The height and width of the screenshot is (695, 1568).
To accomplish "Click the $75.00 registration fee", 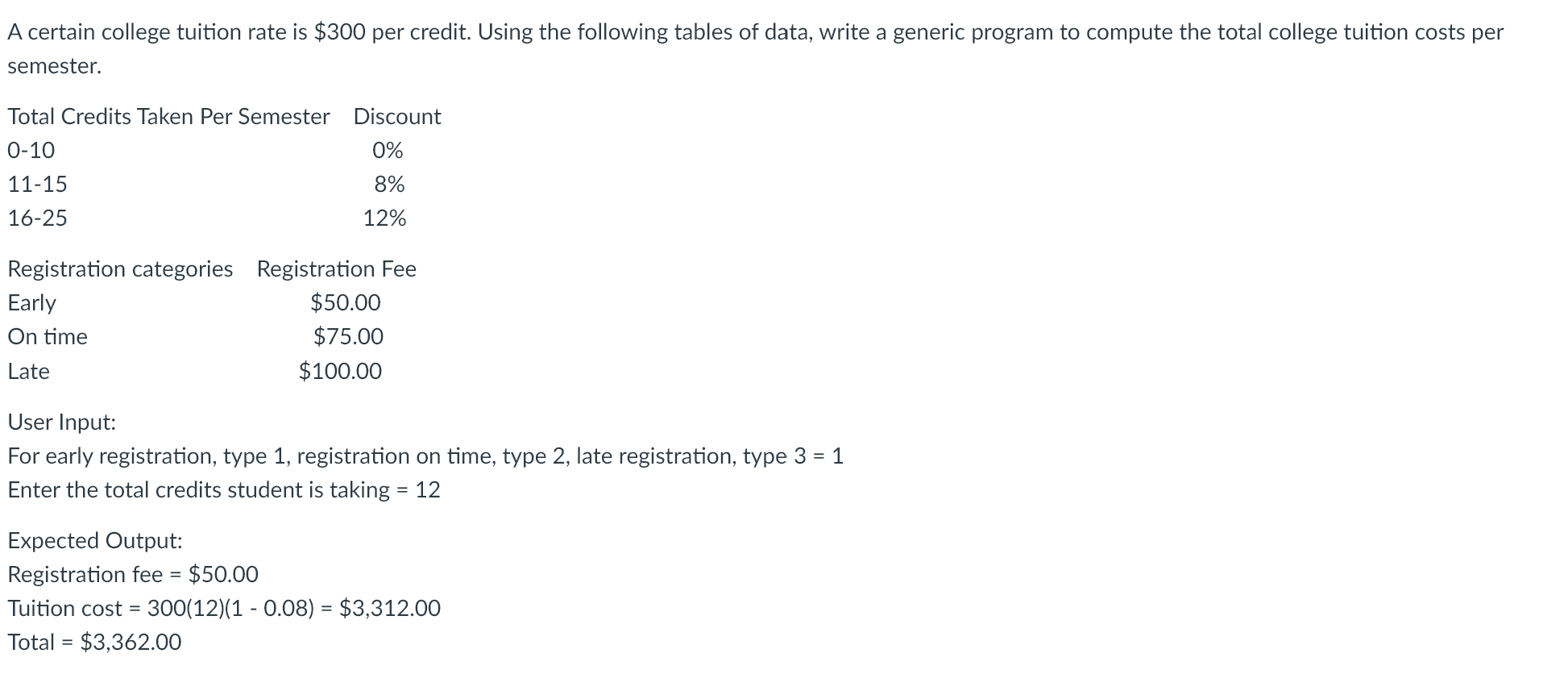I will click(x=348, y=336).
